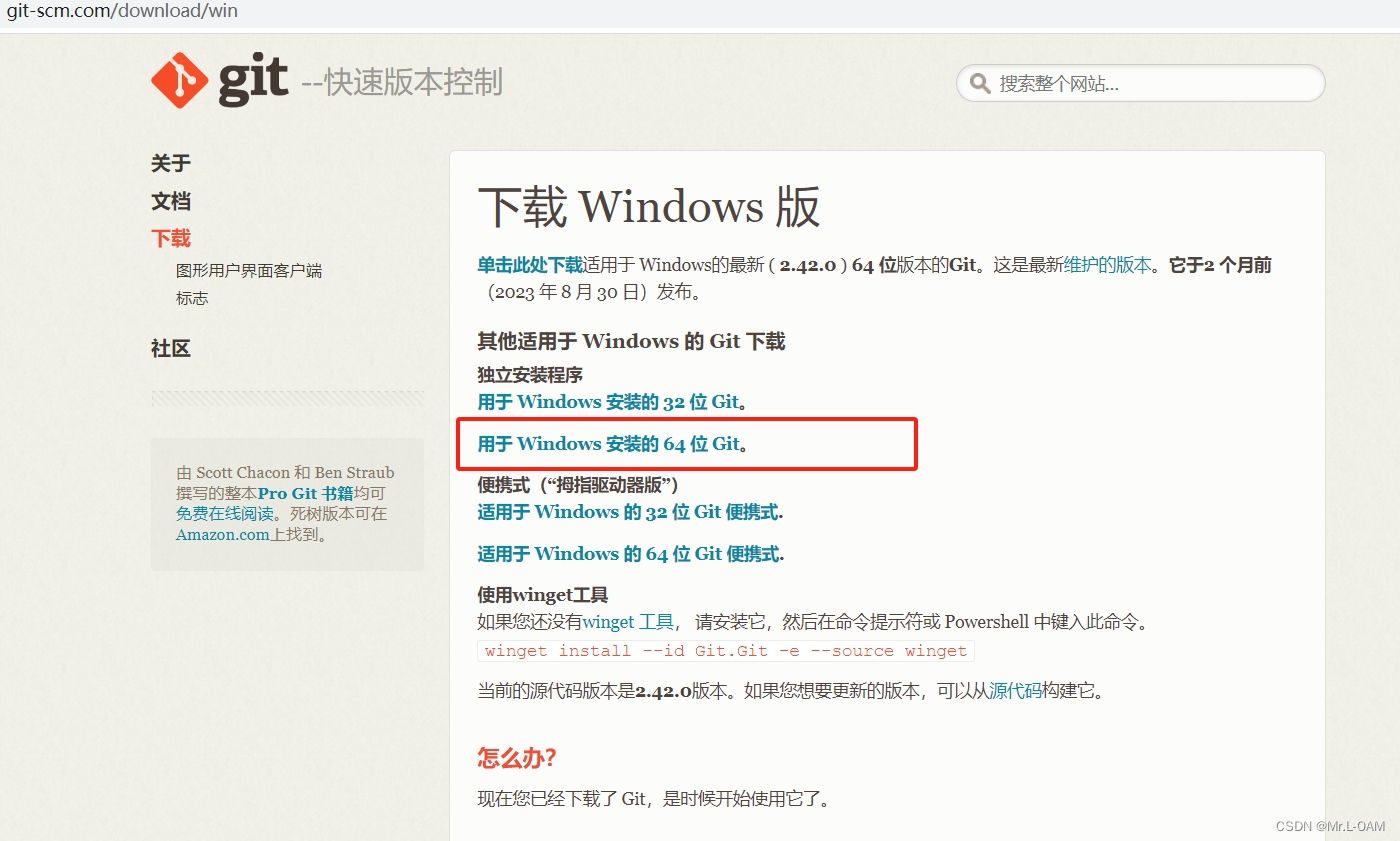
Task: Click the search field "搜索整个网站..."
Action: click(1140, 83)
